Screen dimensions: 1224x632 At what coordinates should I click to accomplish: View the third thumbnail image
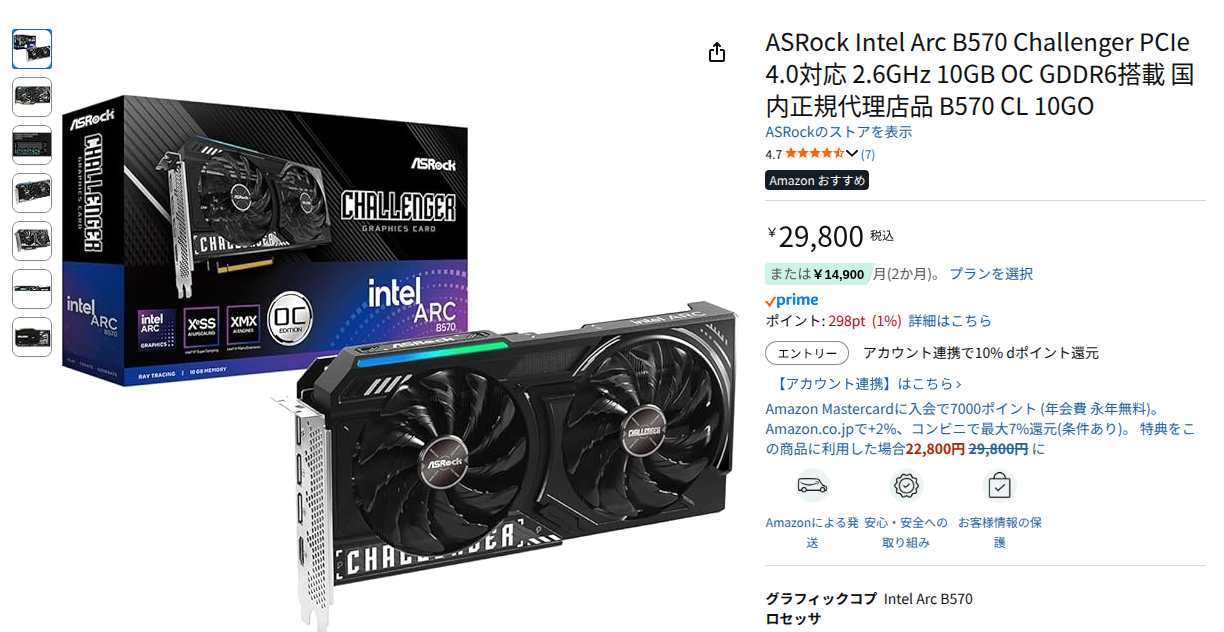(32, 145)
